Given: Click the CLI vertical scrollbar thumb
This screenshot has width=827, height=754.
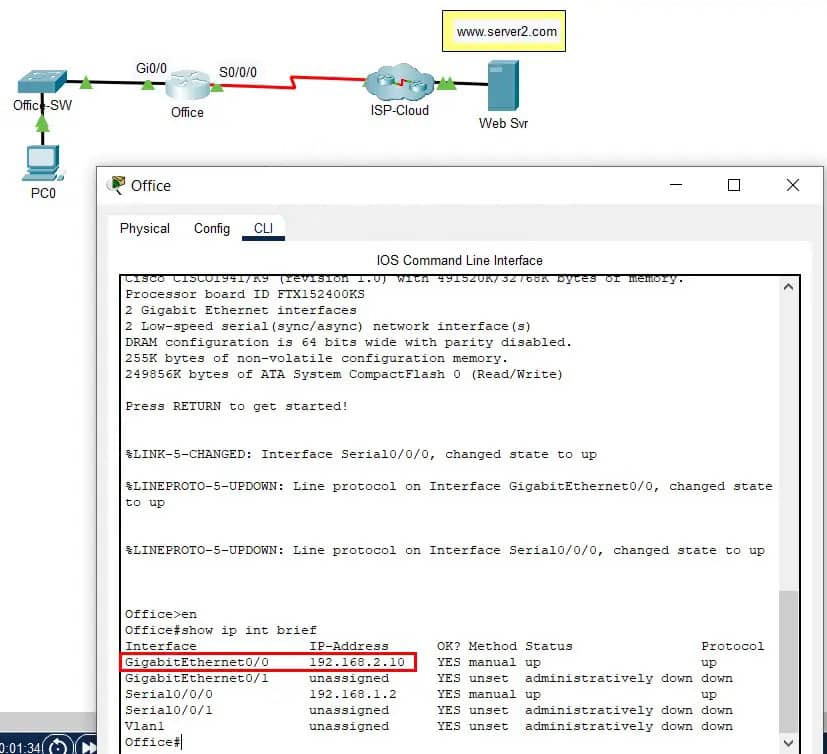Looking at the screenshot, I should (788, 662).
